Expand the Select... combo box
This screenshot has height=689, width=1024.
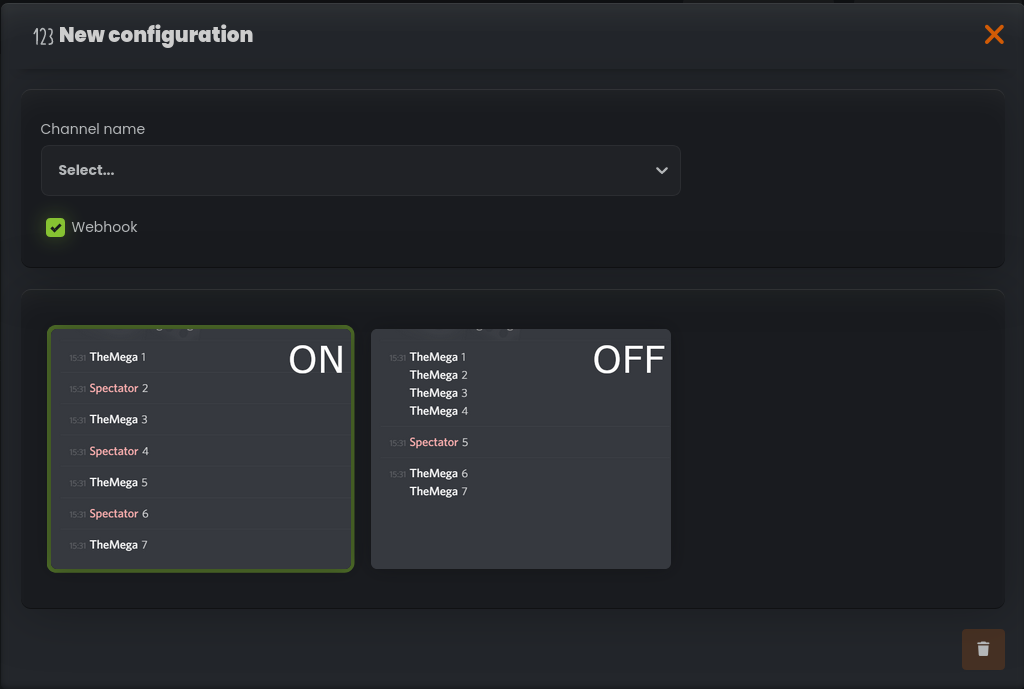click(x=360, y=170)
